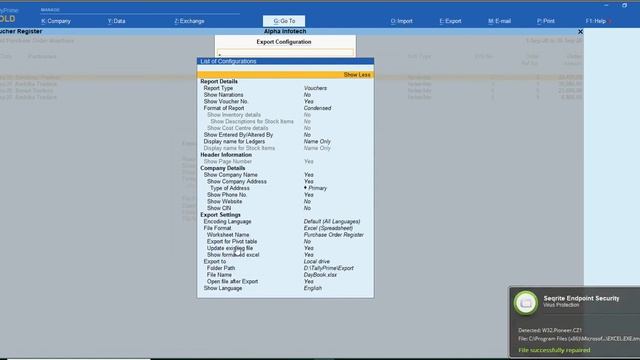Open F1: Help menu

pyautogui.click(x=596, y=21)
